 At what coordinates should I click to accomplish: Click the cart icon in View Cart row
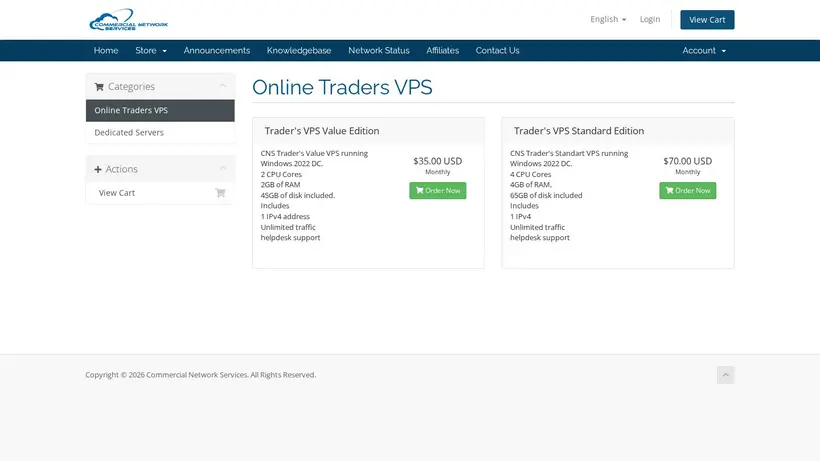220,193
